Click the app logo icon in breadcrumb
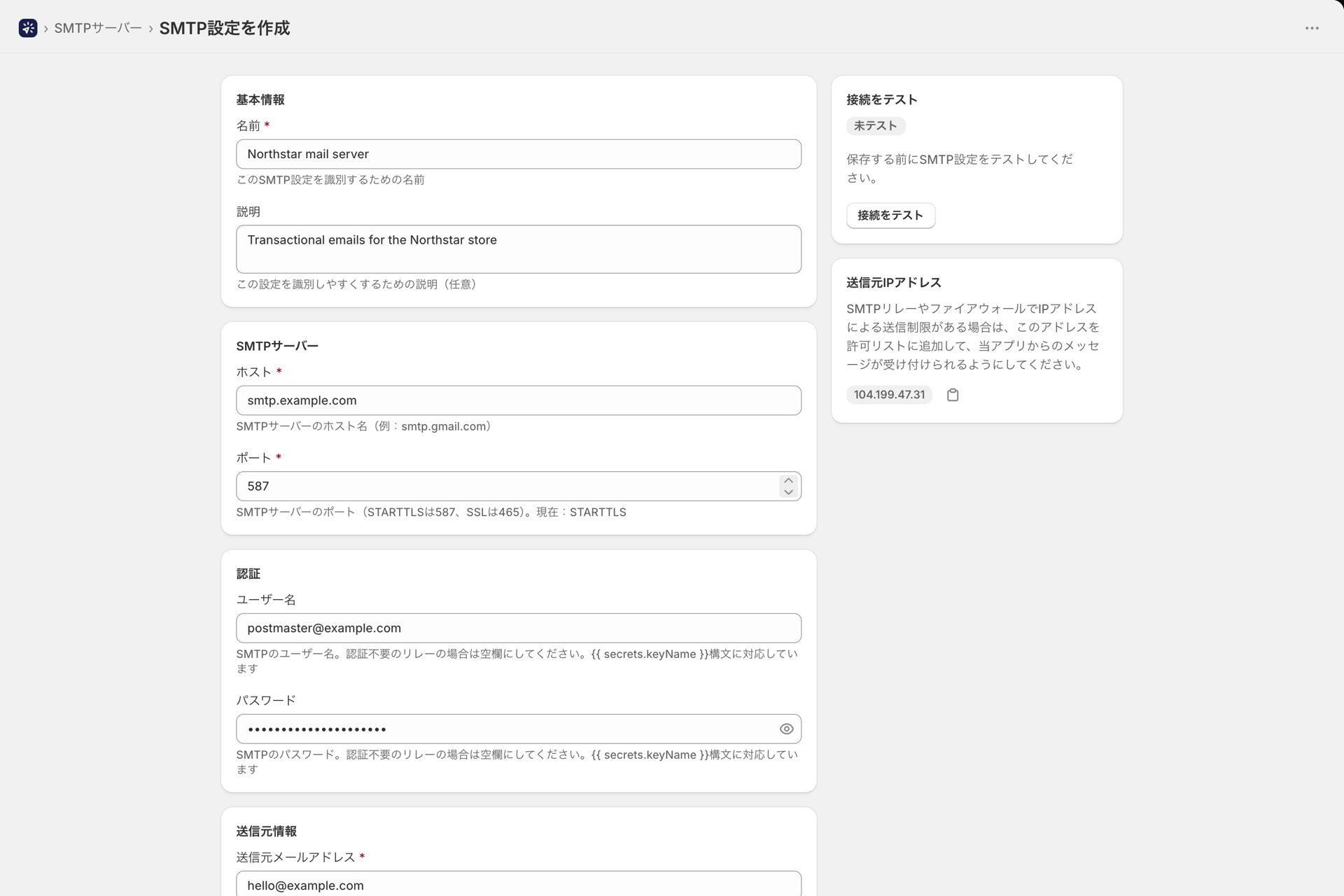This screenshot has width=1344, height=896. 28,28
